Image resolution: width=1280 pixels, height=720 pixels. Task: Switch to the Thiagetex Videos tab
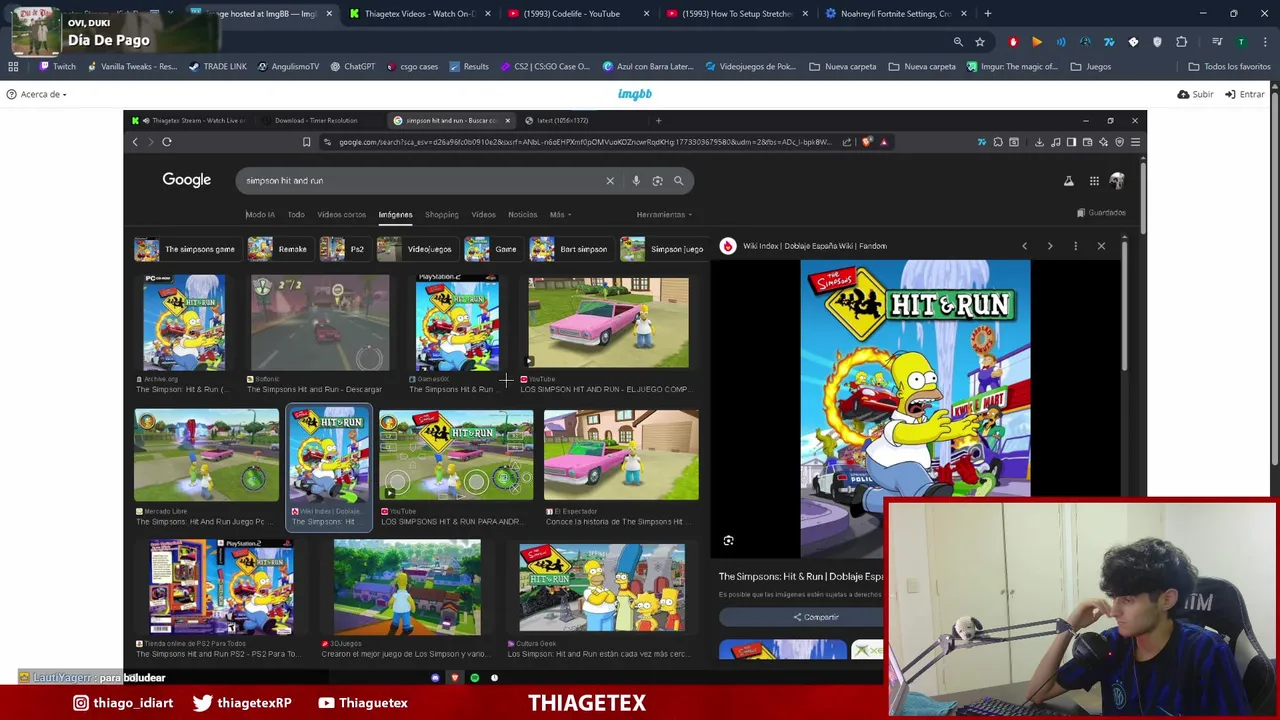pyautogui.click(x=418, y=13)
